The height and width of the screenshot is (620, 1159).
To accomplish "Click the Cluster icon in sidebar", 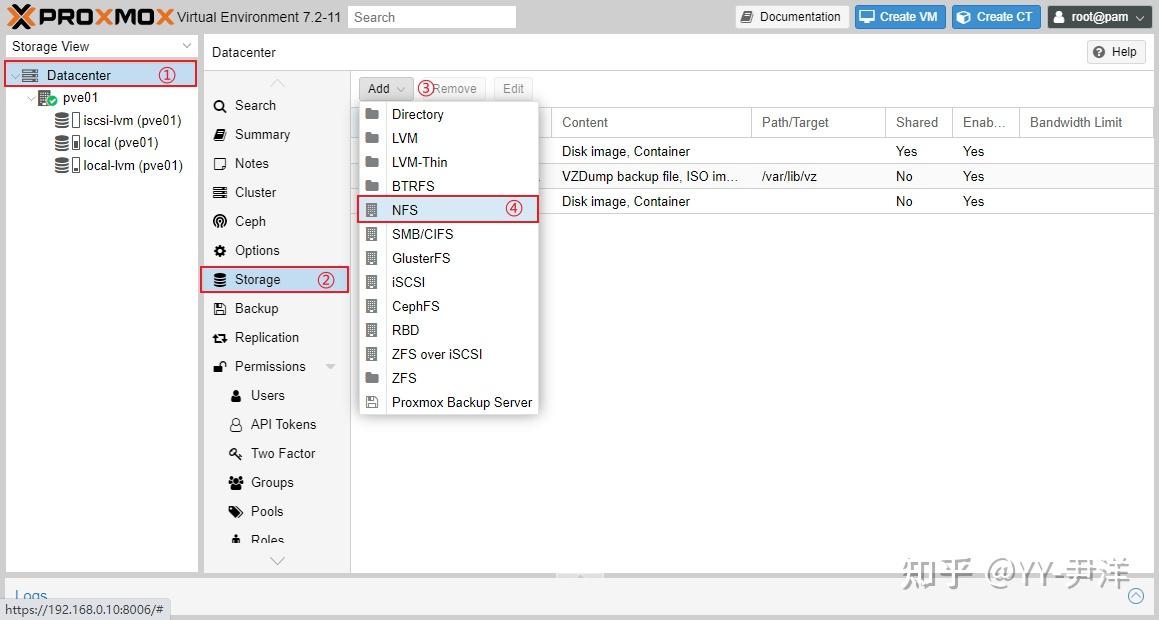I will coord(220,192).
